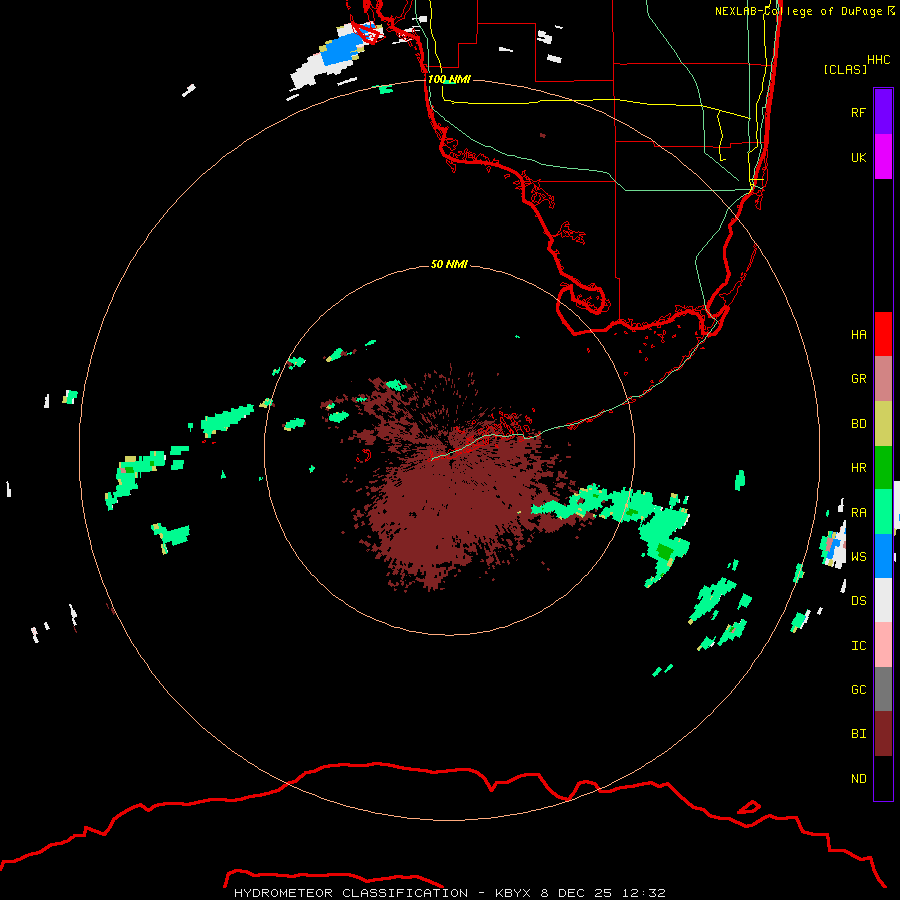900x900 pixels.
Task: Click the 'UK' legend label
Action: (858, 157)
